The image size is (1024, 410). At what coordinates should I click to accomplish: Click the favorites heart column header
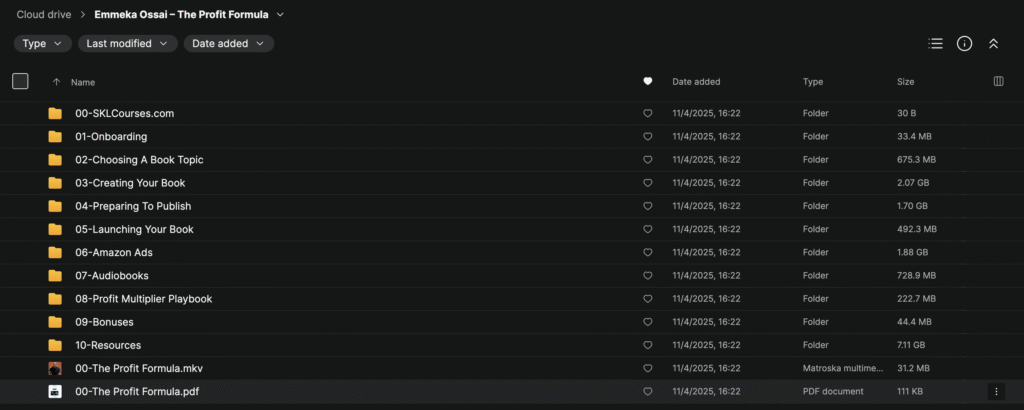(x=648, y=82)
